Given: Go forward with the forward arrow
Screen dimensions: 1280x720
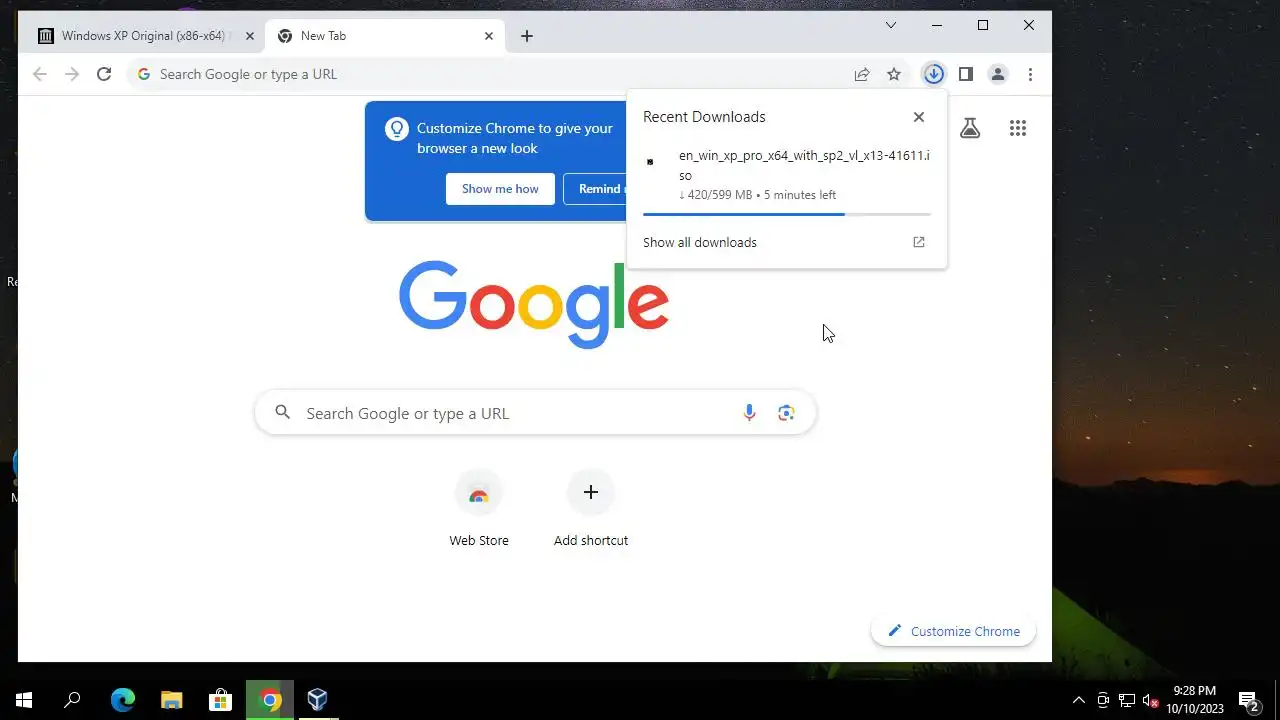Looking at the screenshot, I should [72, 74].
